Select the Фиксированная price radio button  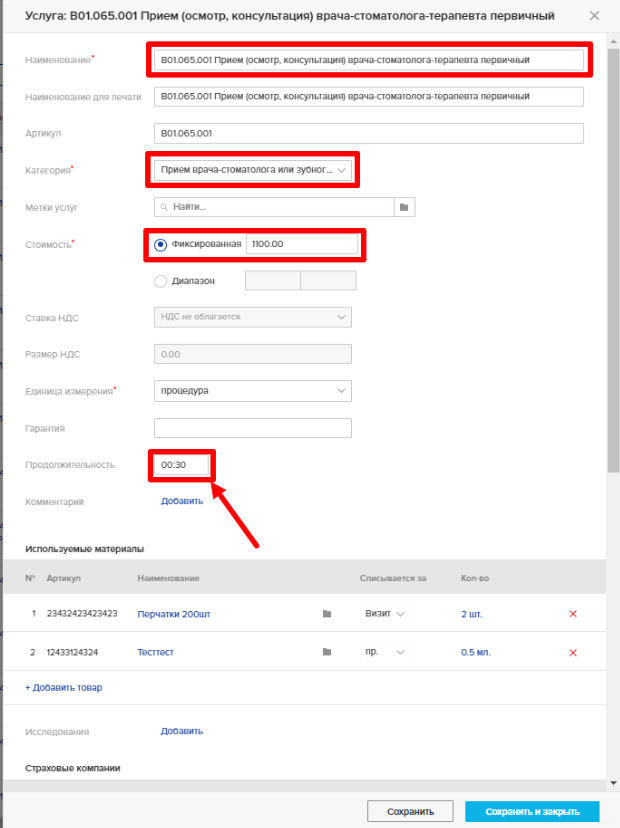click(x=161, y=244)
